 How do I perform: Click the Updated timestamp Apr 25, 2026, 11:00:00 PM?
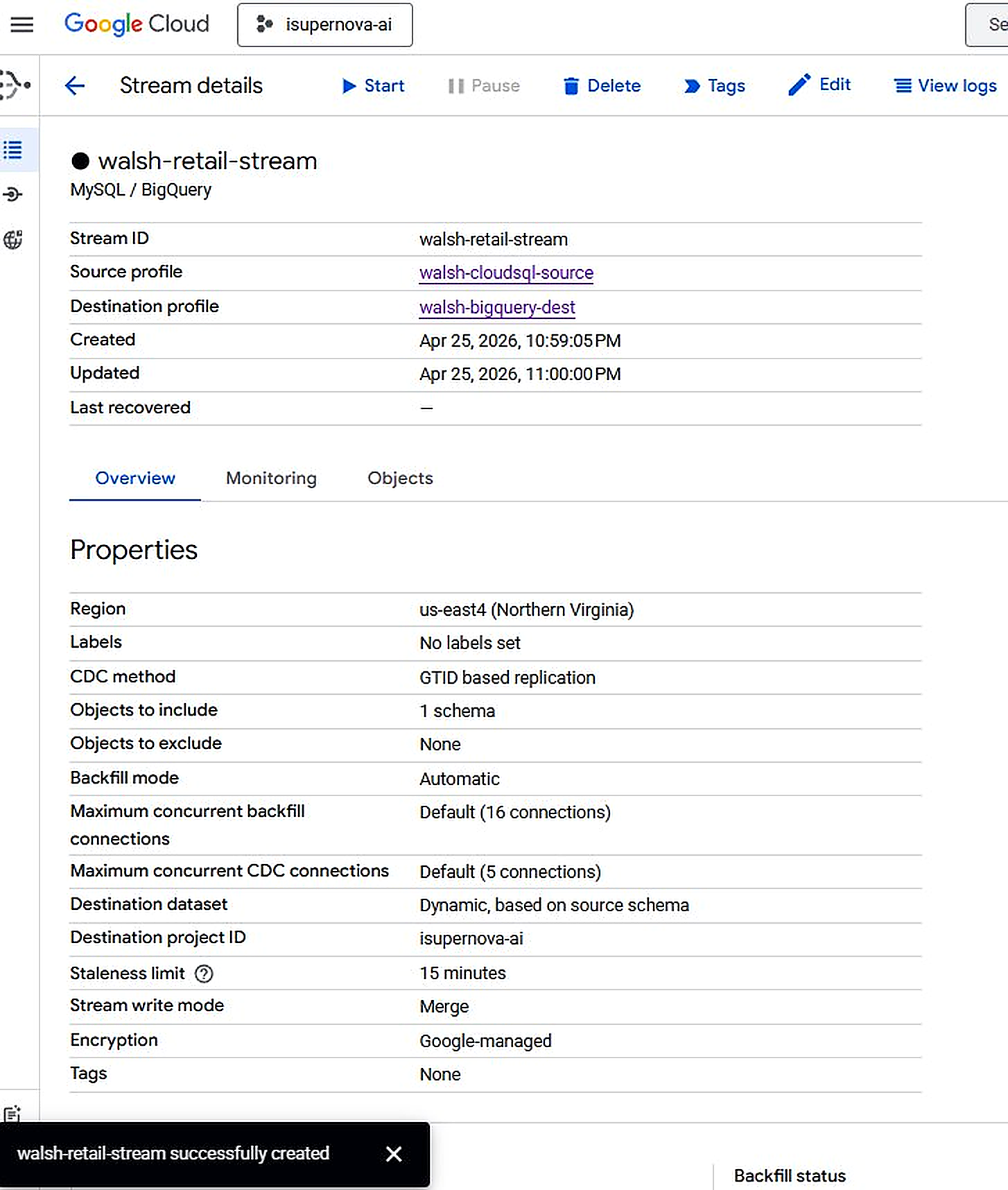tap(520, 374)
